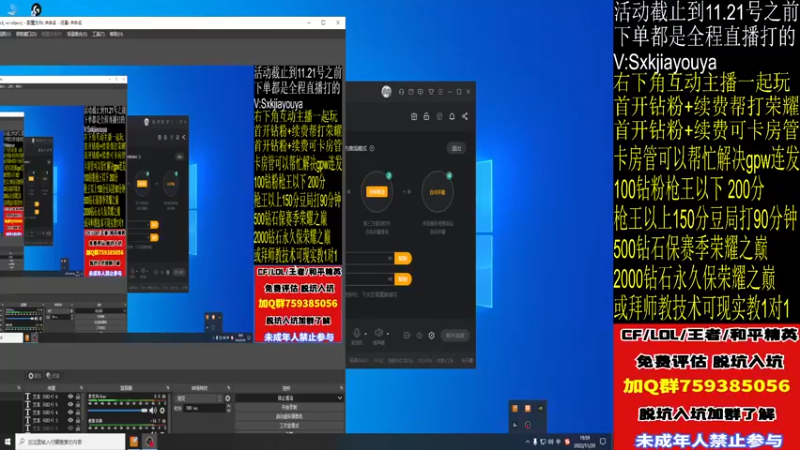Click help icon beside streaming mode label
Screen dimensions: 800x450
[x=372, y=148]
